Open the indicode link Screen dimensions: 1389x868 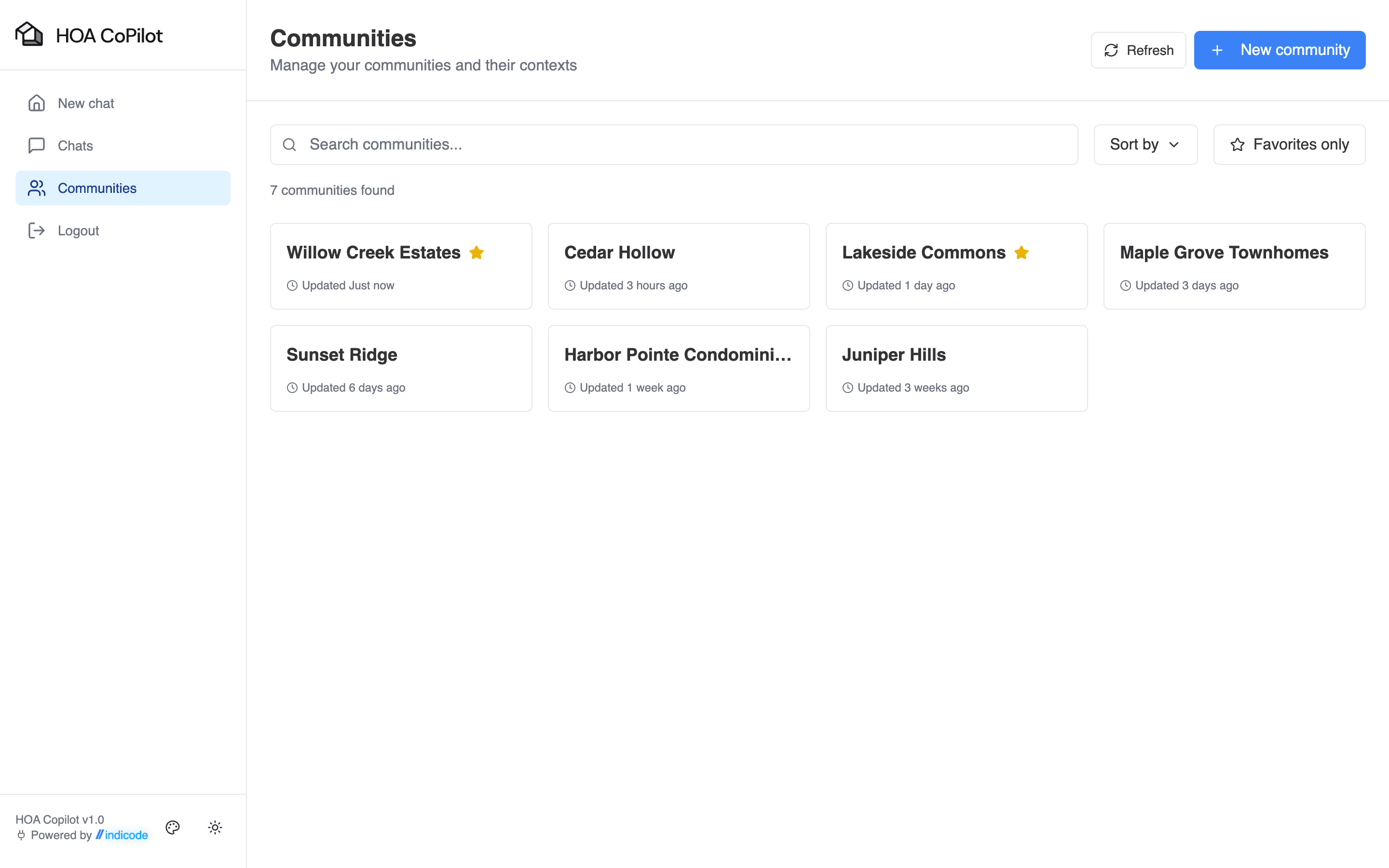click(x=122, y=835)
